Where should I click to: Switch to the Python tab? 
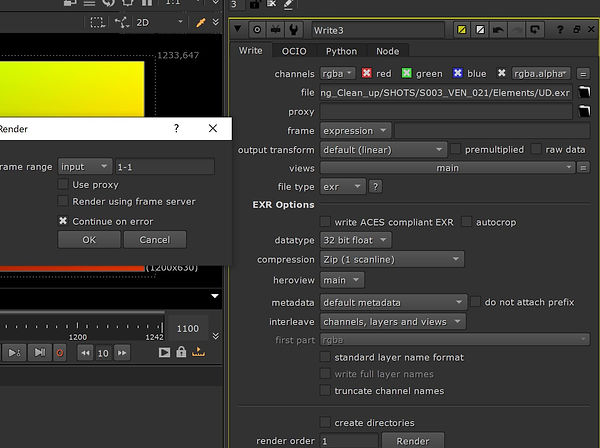point(341,51)
